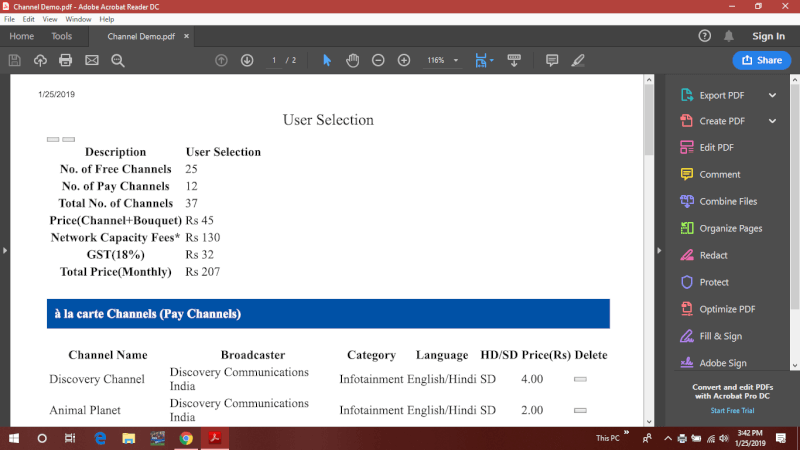
Task: Launch Edge browser from taskbar
Action: pos(100,438)
